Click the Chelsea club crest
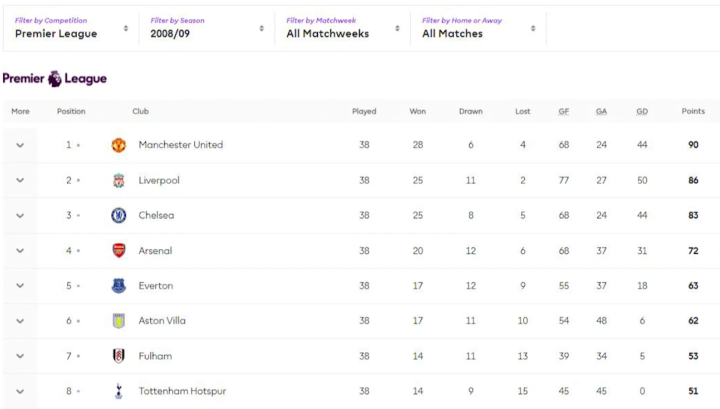Screen dimensions: 720x409 click(x=119, y=215)
